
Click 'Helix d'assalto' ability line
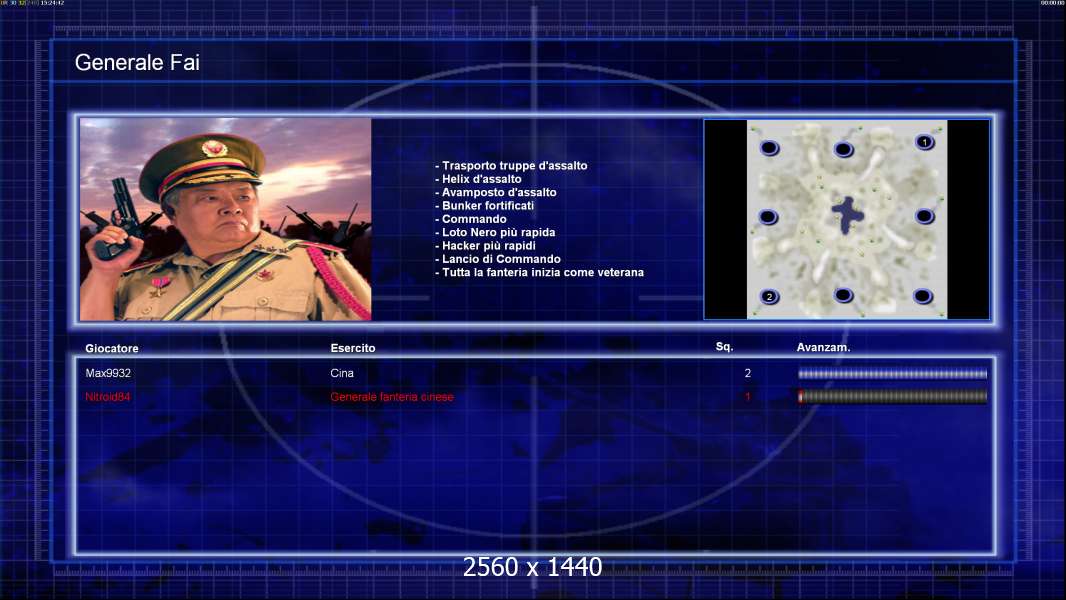tap(479, 179)
